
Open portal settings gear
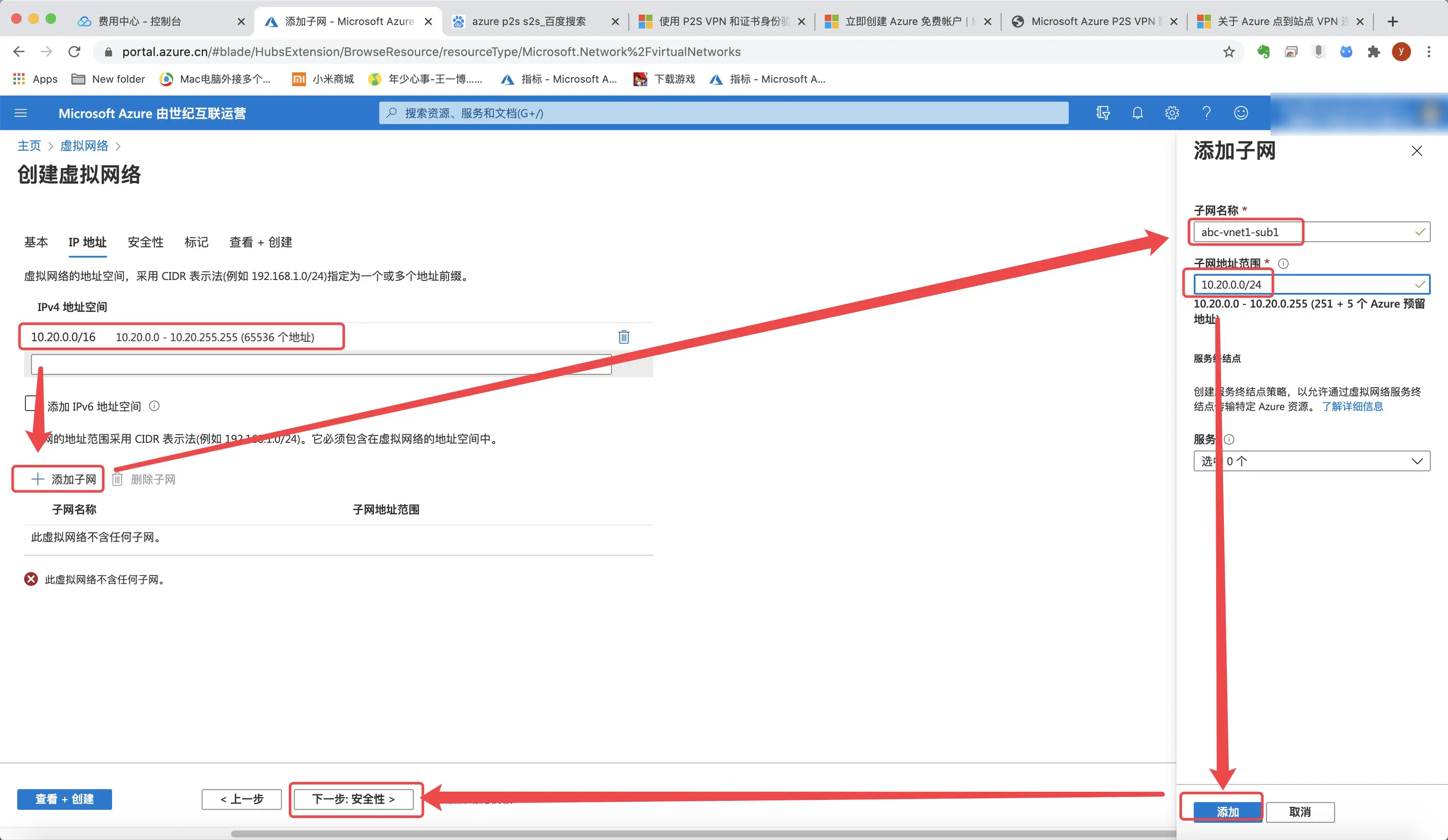(x=1172, y=113)
